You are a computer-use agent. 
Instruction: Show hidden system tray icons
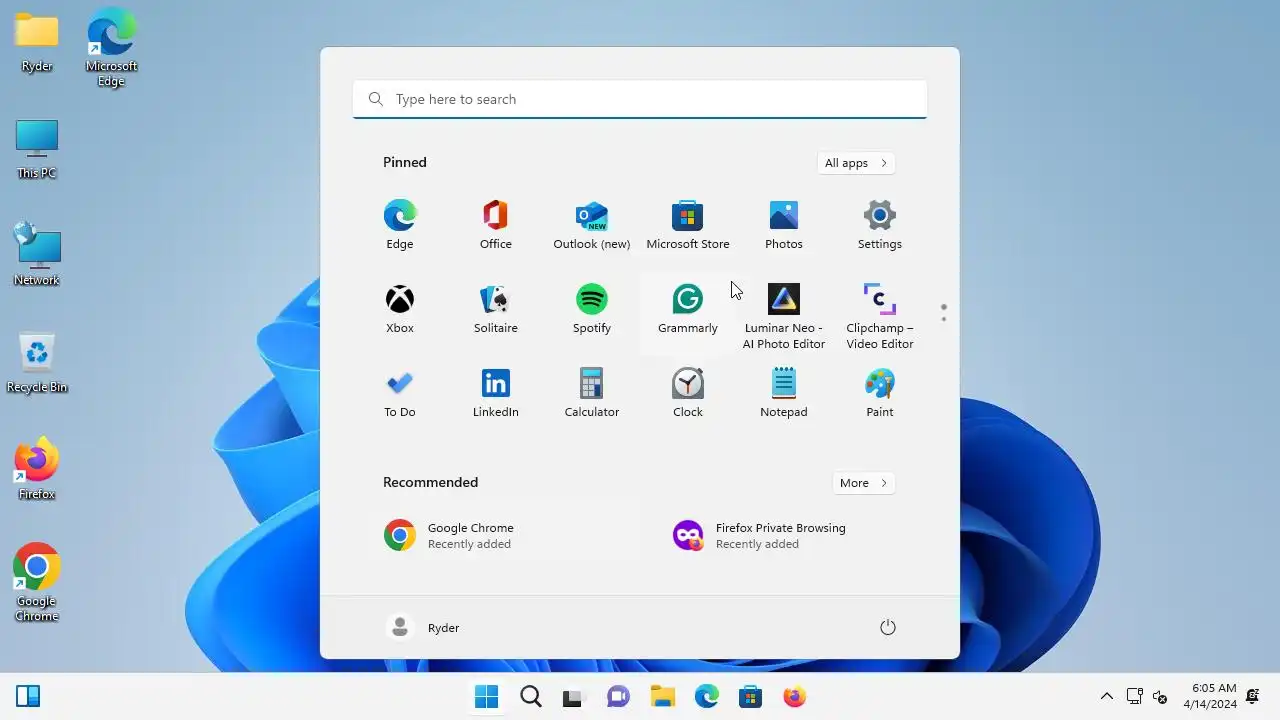pyautogui.click(x=1107, y=697)
